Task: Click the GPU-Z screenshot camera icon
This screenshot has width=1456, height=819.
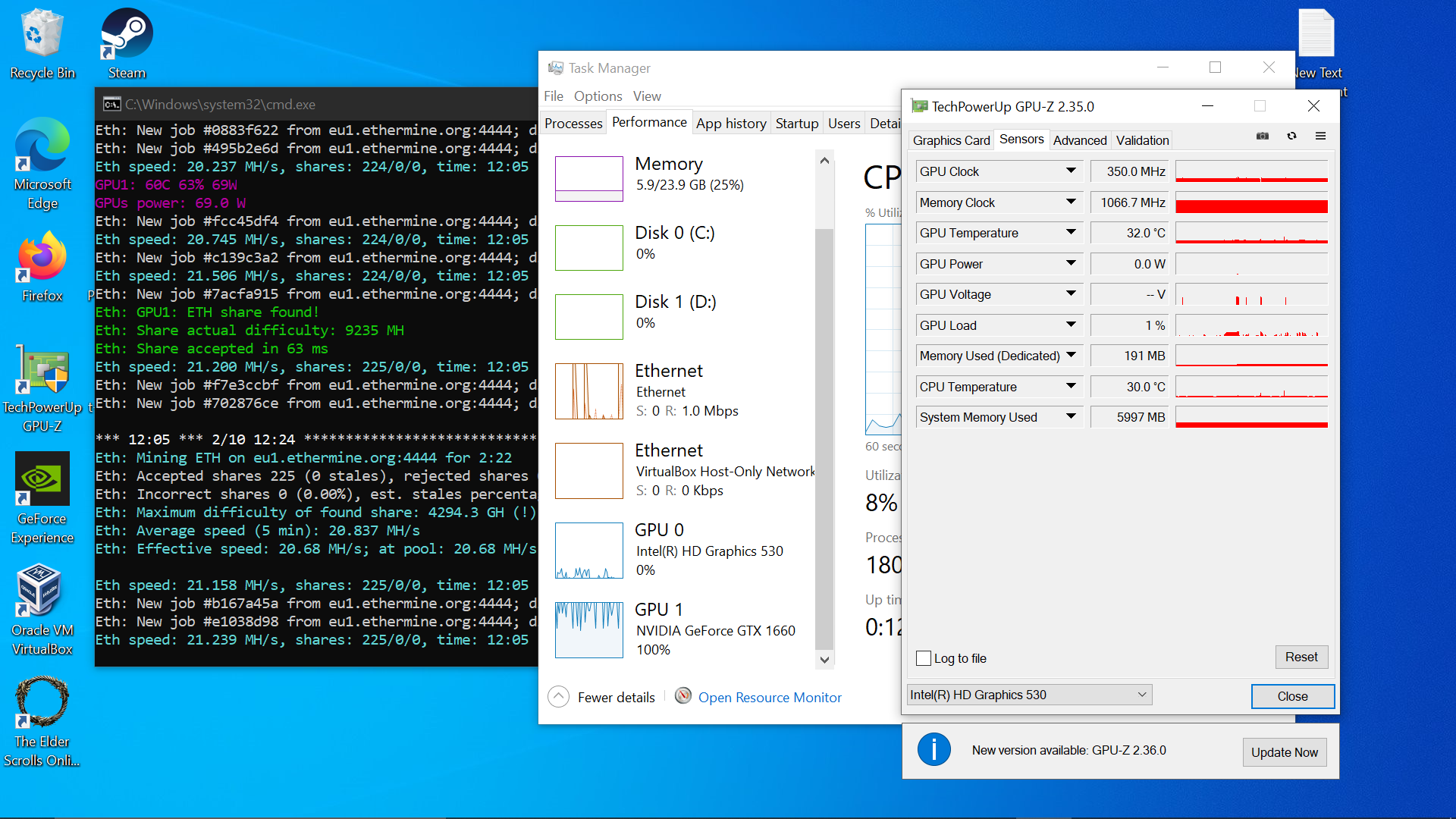Action: (x=1263, y=136)
